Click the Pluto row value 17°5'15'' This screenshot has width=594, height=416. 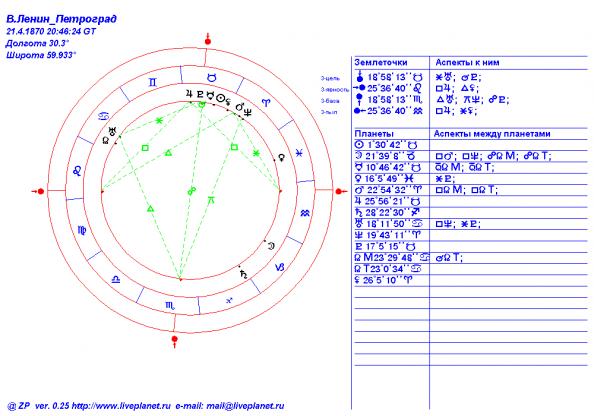(386, 246)
